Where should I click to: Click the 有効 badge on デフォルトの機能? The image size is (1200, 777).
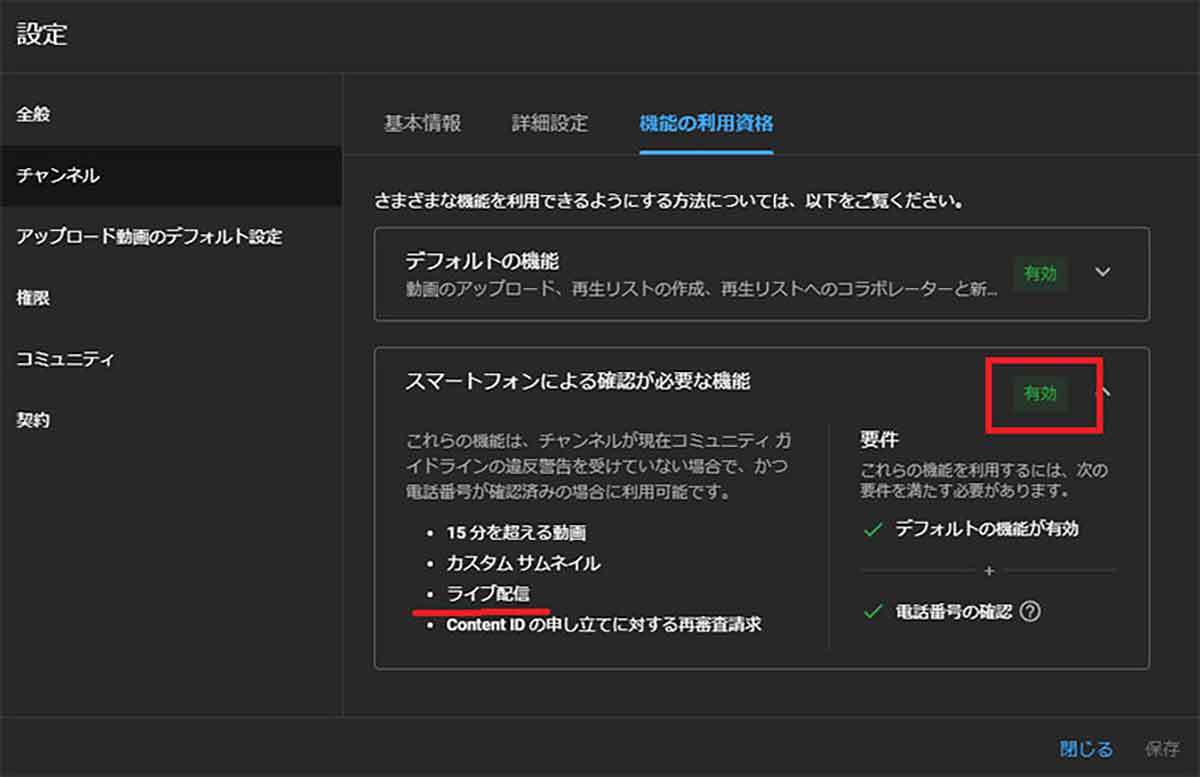pos(1040,273)
